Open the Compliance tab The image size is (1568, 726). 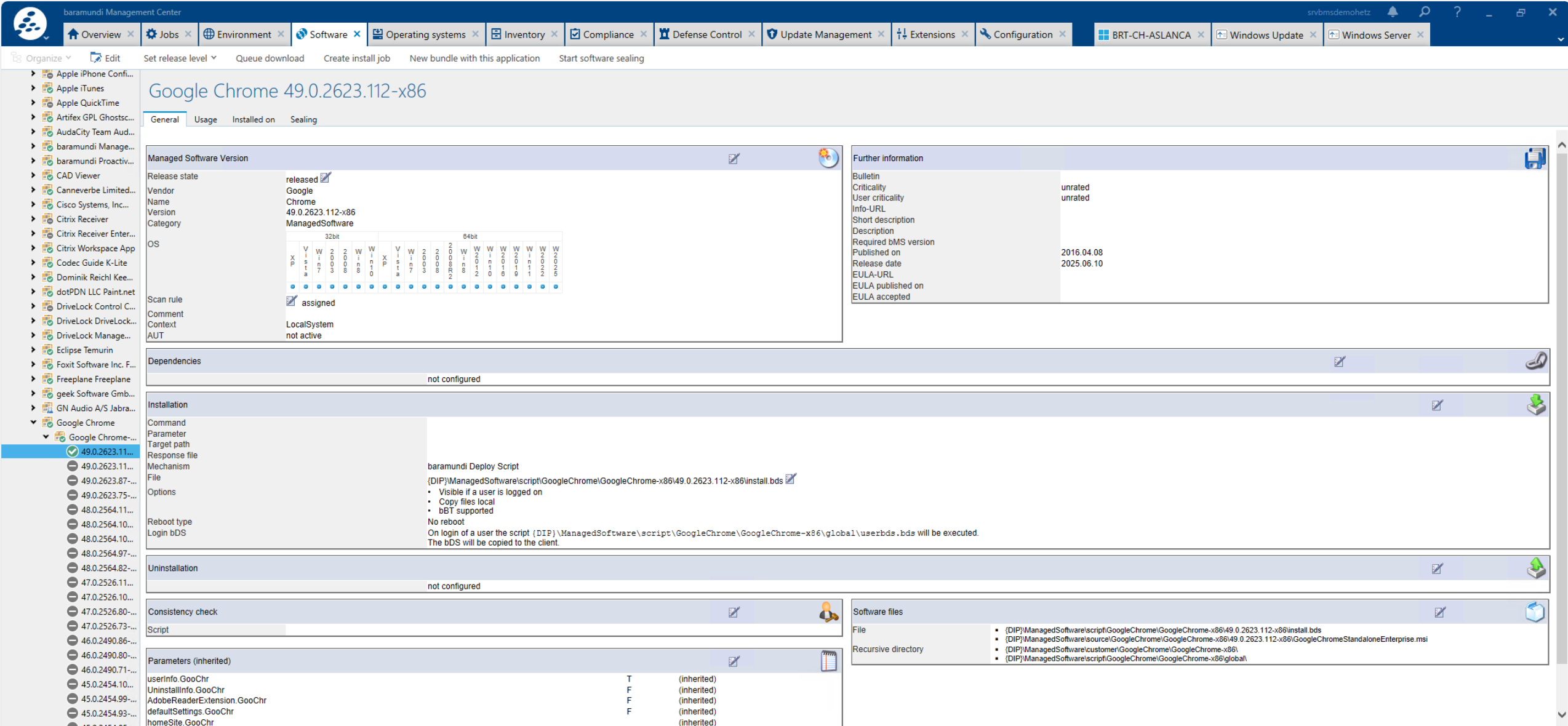click(x=607, y=34)
